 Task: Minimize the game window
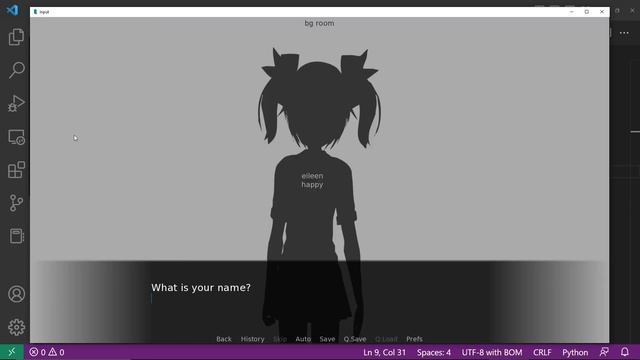pos(571,12)
